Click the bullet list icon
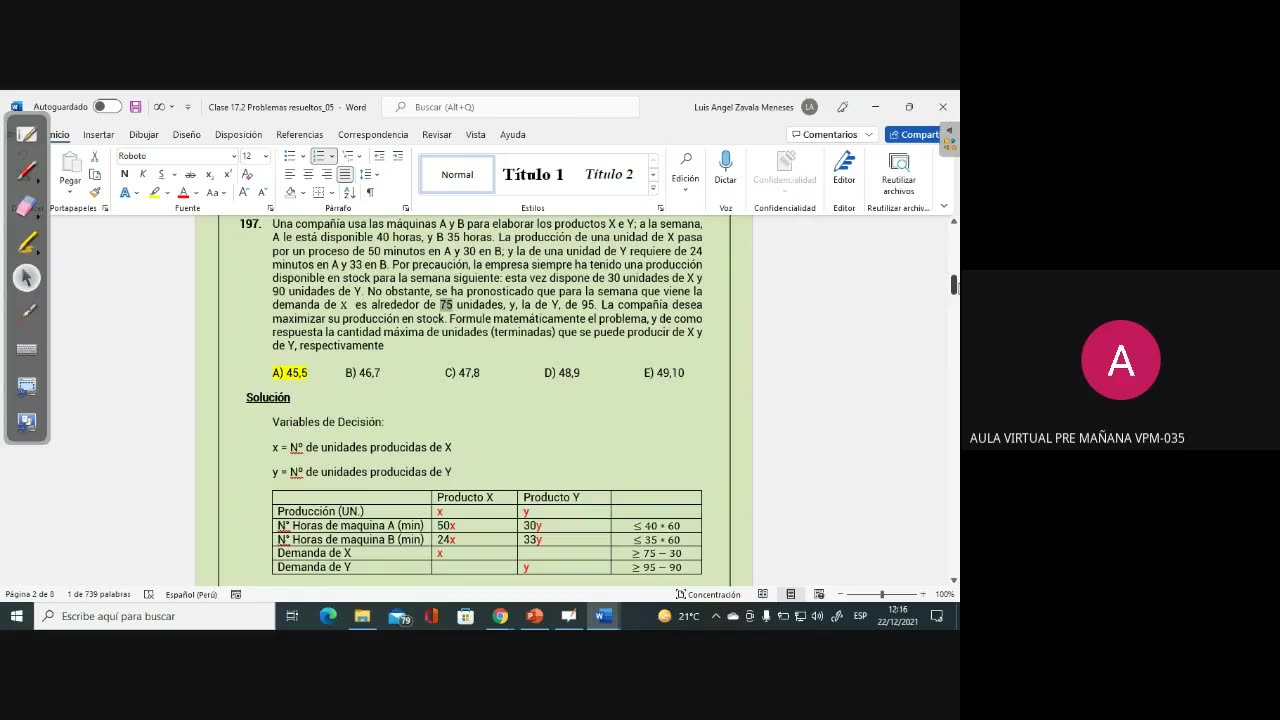The width and height of the screenshot is (1280, 720). click(289, 156)
